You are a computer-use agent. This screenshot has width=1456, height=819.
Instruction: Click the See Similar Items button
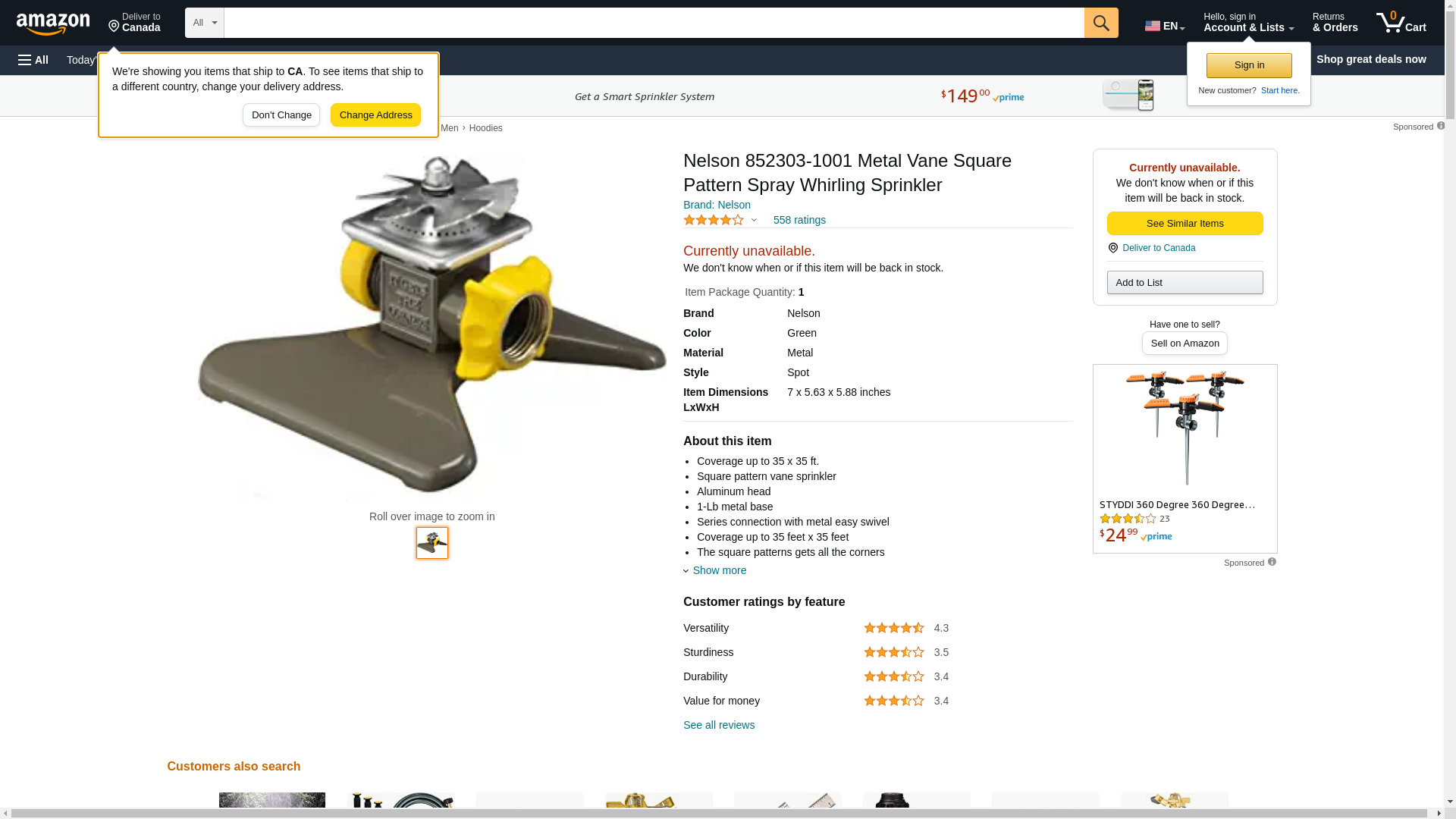[x=1184, y=224]
